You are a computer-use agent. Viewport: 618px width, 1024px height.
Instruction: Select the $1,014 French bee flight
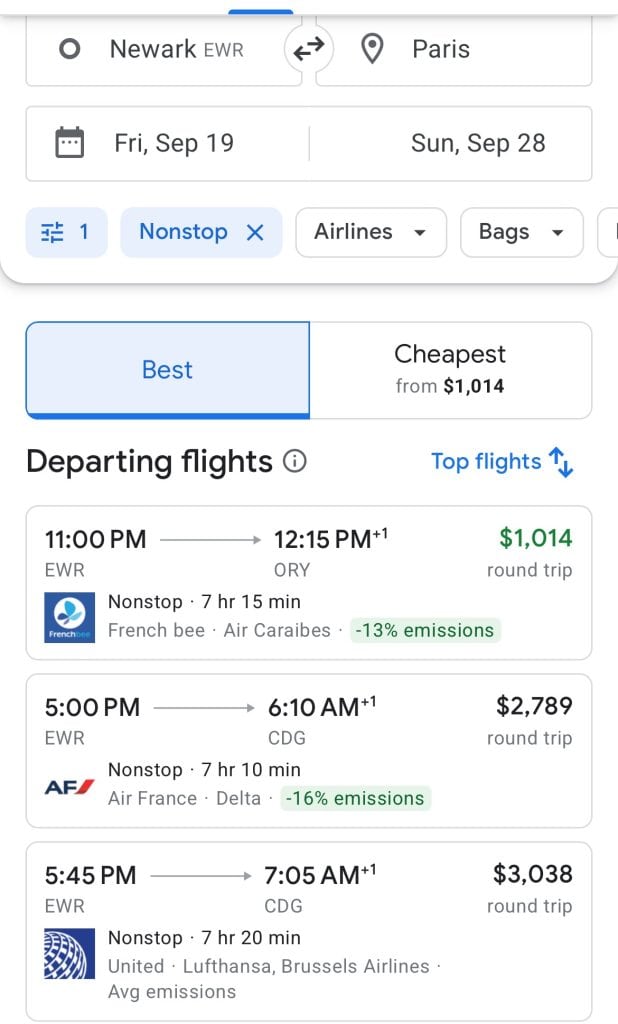[x=309, y=582]
